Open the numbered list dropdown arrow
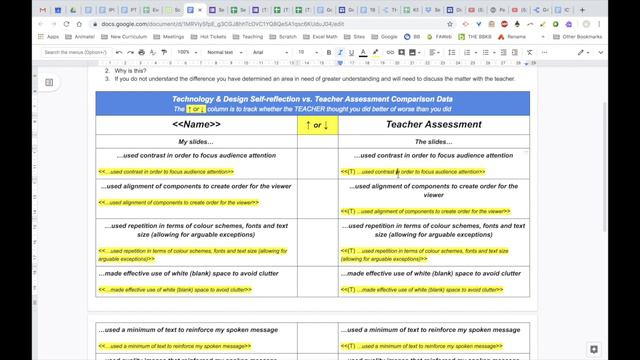 pyautogui.click(x=476, y=53)
